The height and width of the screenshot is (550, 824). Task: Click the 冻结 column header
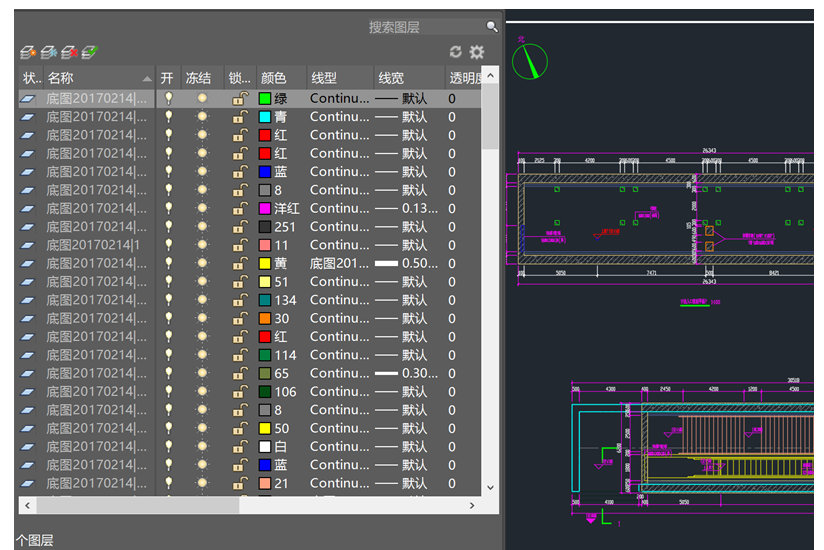coord(198,78)
